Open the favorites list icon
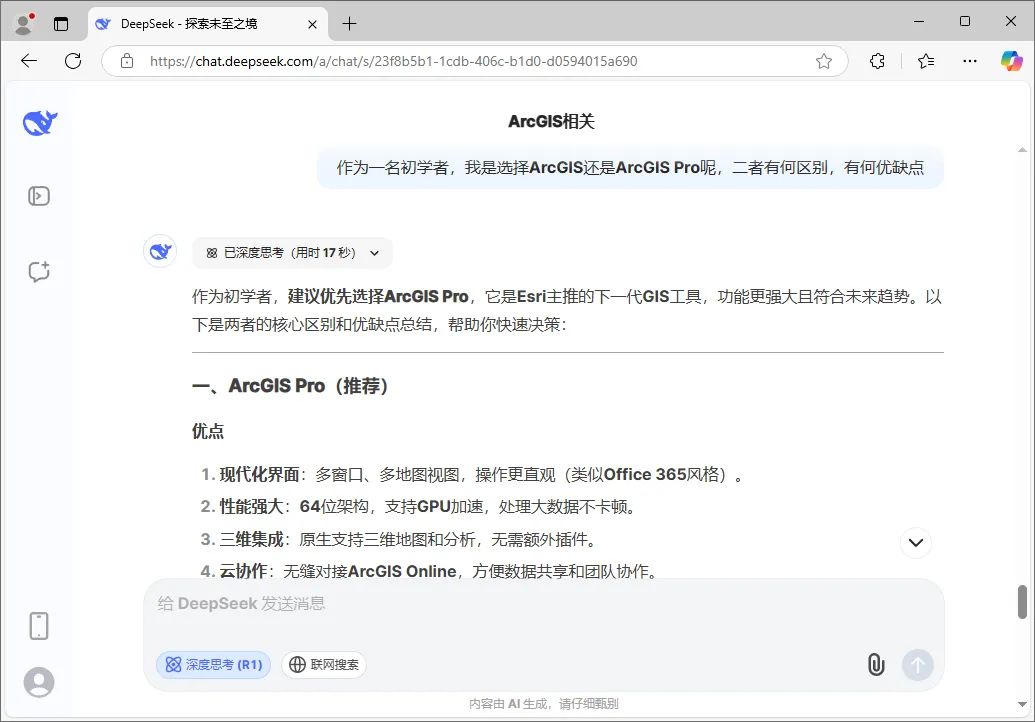 (925, 61)
